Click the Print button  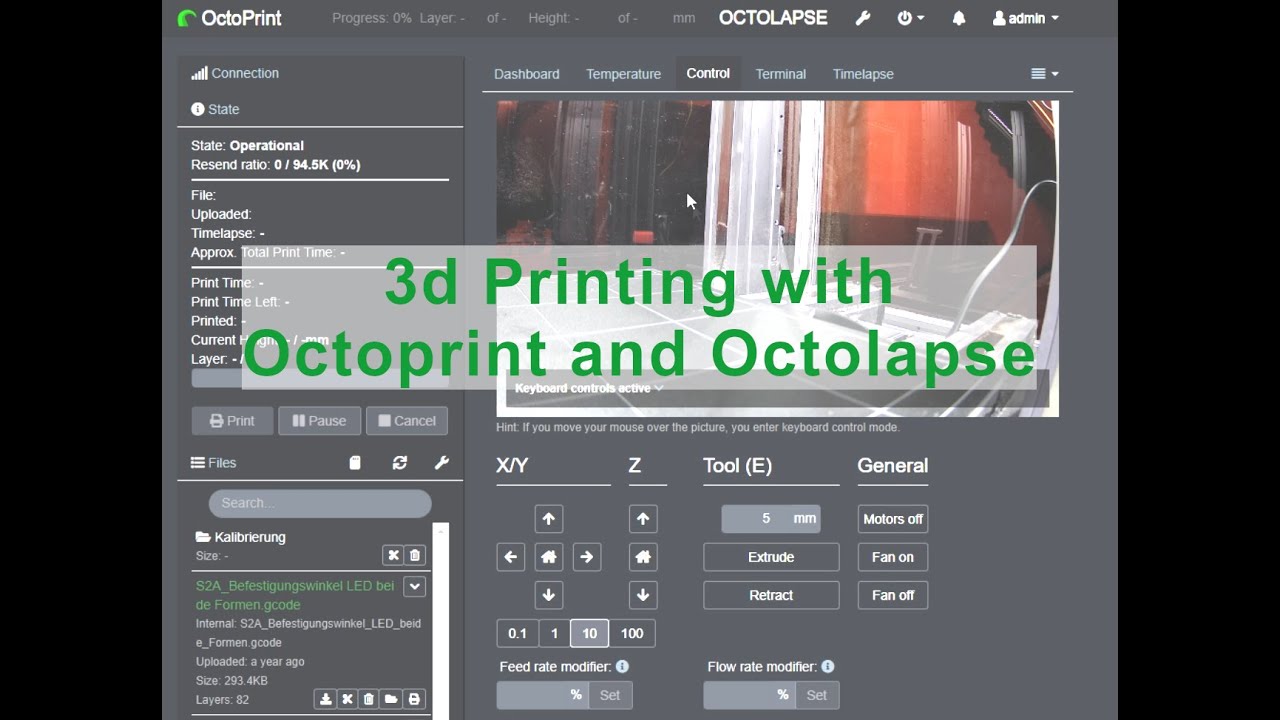pos(232,421)
